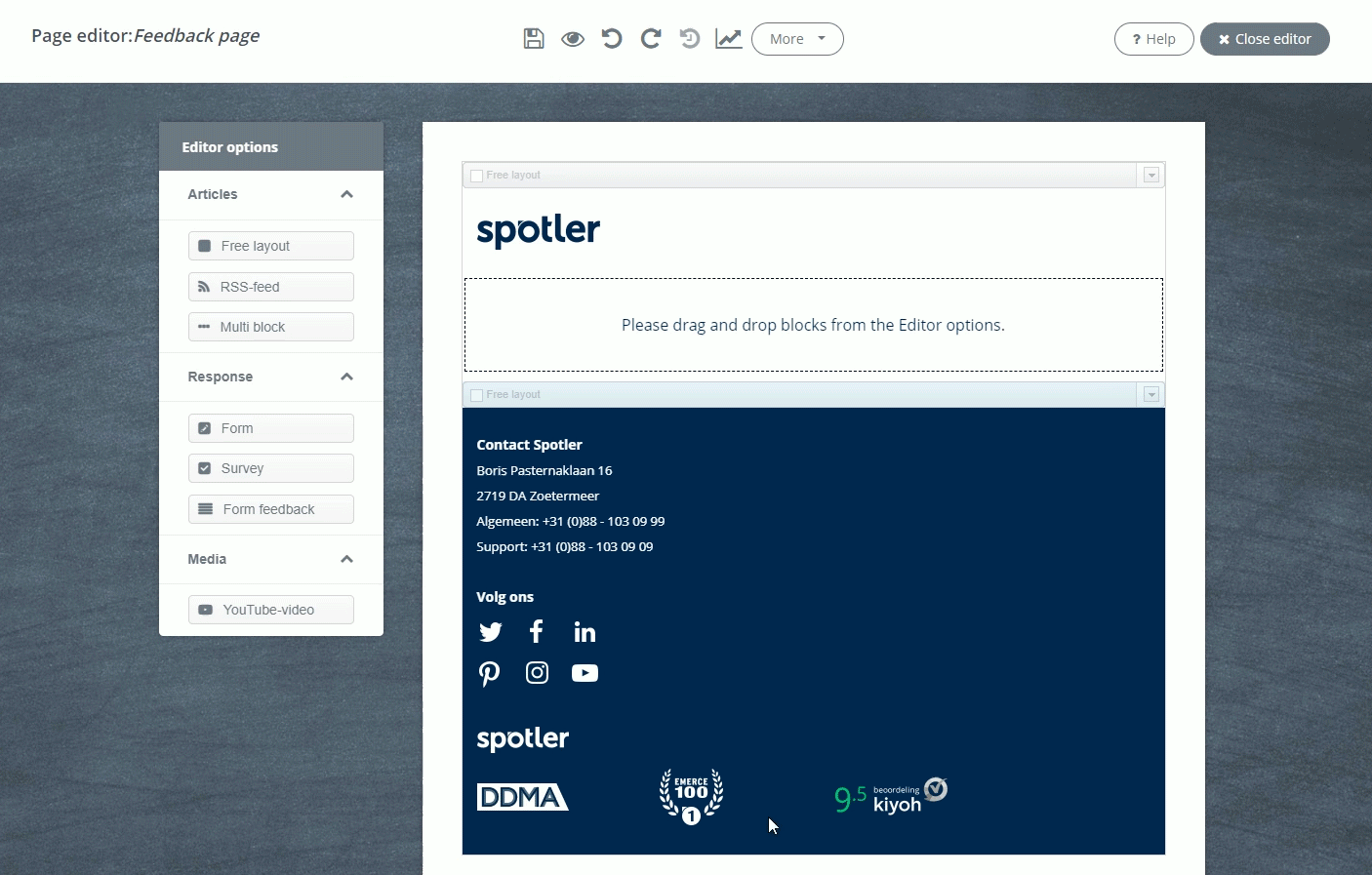Tick the footer Free layout block checkbox

tap(477, 395)
